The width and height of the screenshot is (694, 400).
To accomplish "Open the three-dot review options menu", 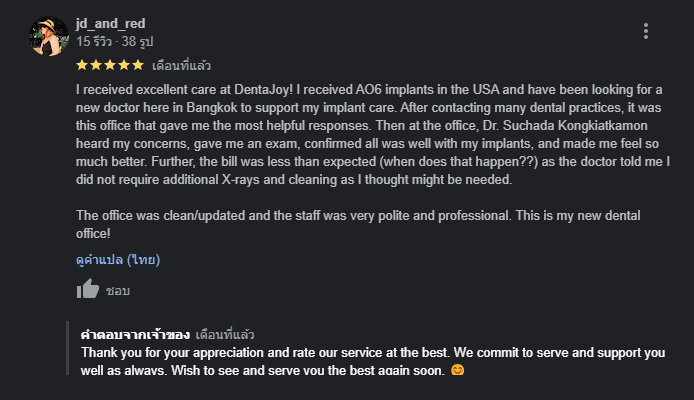I will pyautogui.click(x=646, y=31).
